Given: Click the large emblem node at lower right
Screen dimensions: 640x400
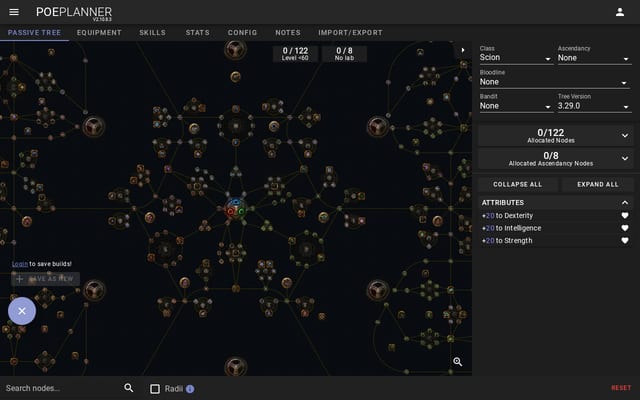Looking at the screenshot, I should 378,290.
